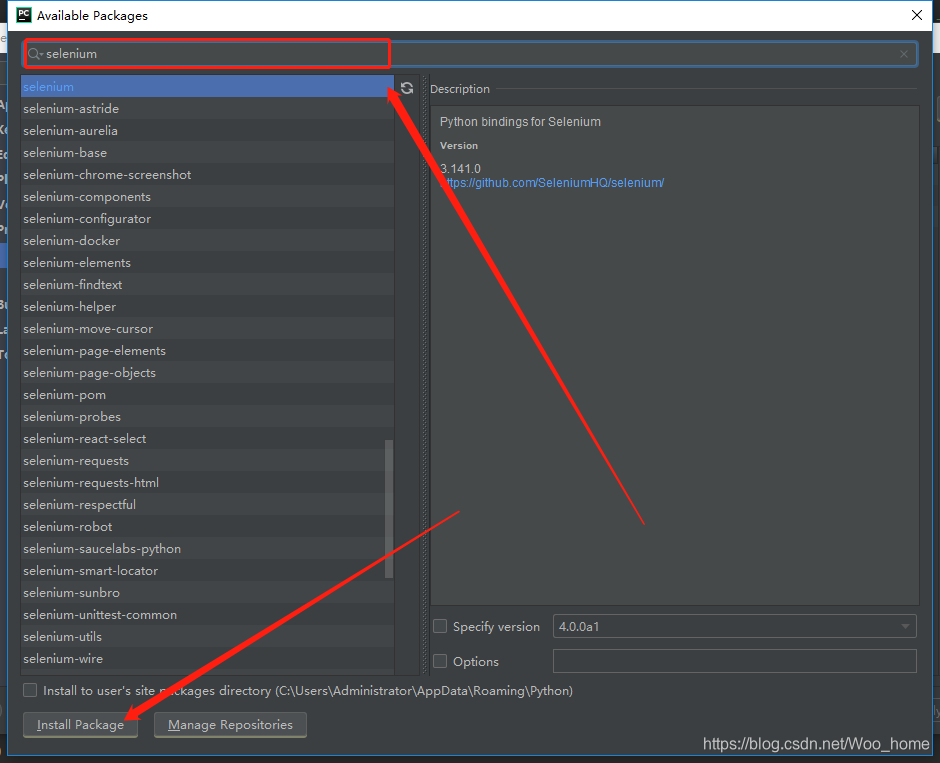Select selenium-respectful package
This screenshot has height=763, width=940.
pos(207,505)
